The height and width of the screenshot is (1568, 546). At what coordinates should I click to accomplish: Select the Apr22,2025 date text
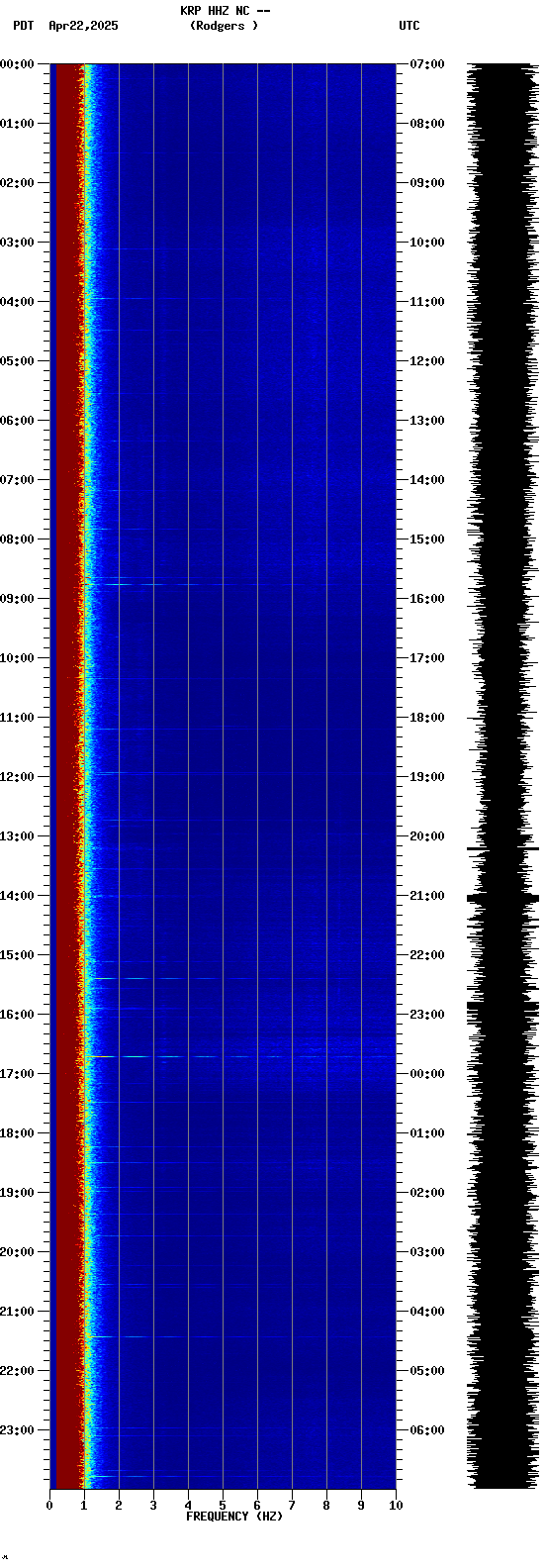tap(83, 26)
